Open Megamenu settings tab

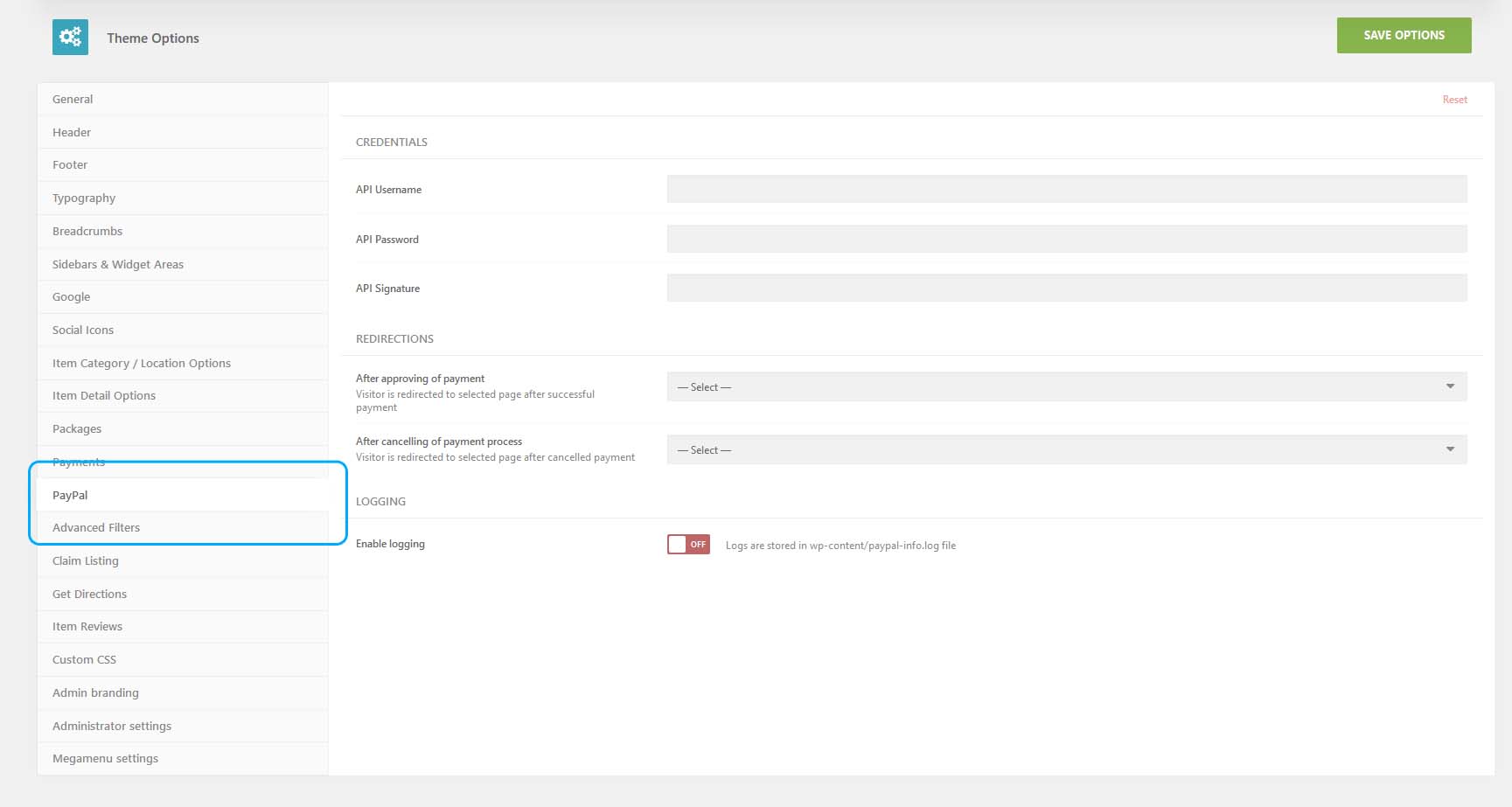click(x=183, y=759)
